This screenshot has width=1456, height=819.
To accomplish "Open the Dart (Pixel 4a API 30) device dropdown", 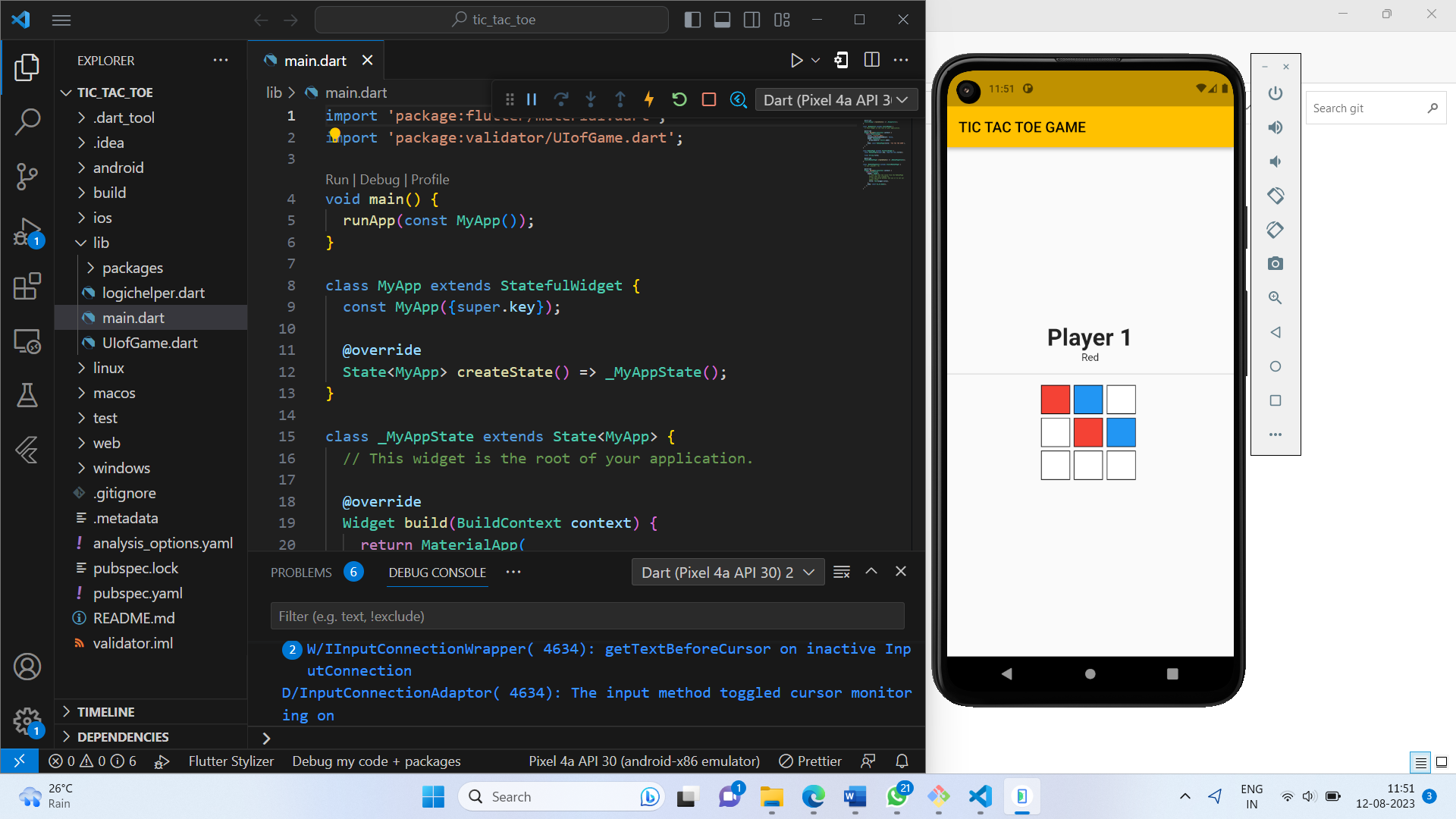I will (x=836, y=99).
